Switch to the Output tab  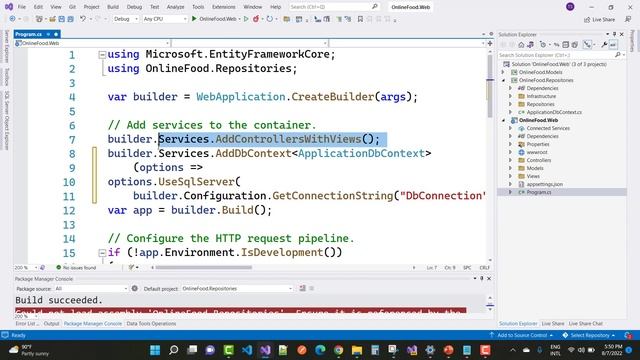[x=51, y=324]
